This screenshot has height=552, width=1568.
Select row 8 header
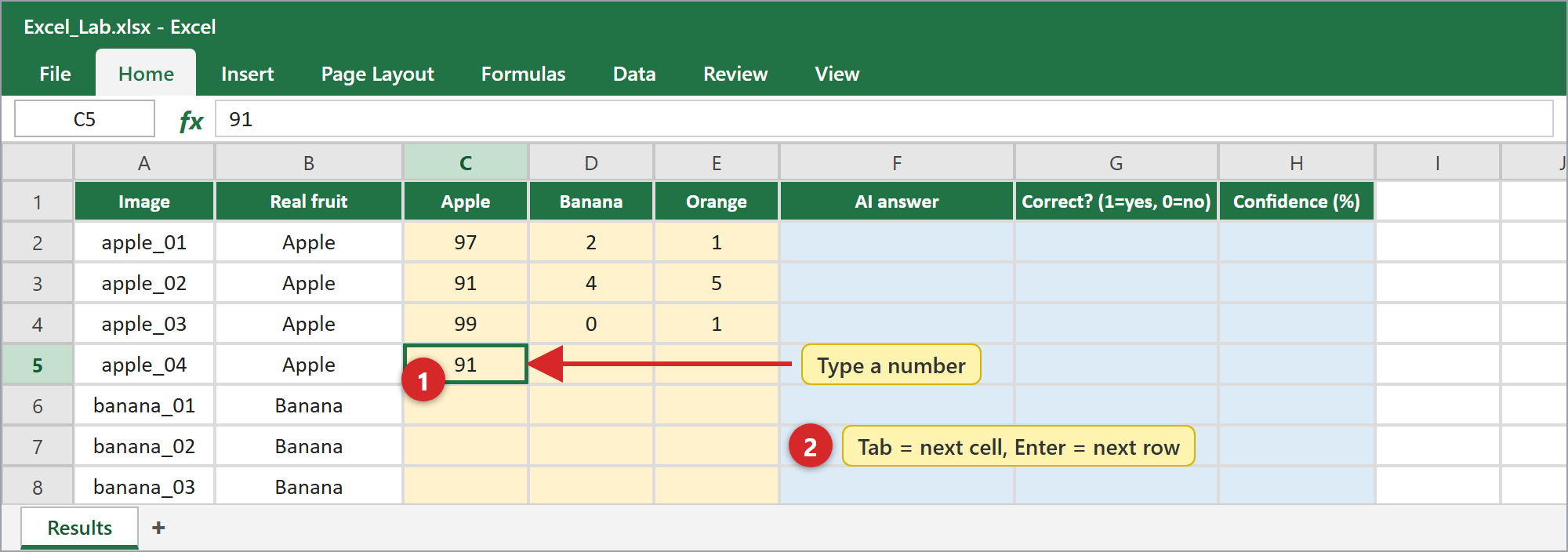(38, 487)
